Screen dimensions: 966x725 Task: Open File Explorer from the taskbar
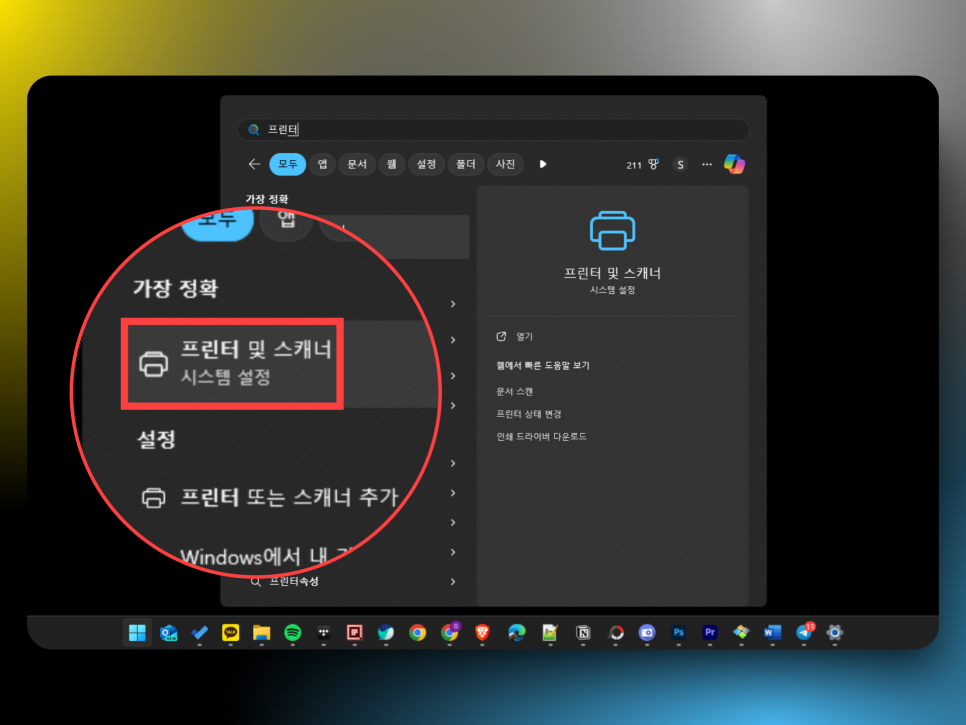[261, 633]
